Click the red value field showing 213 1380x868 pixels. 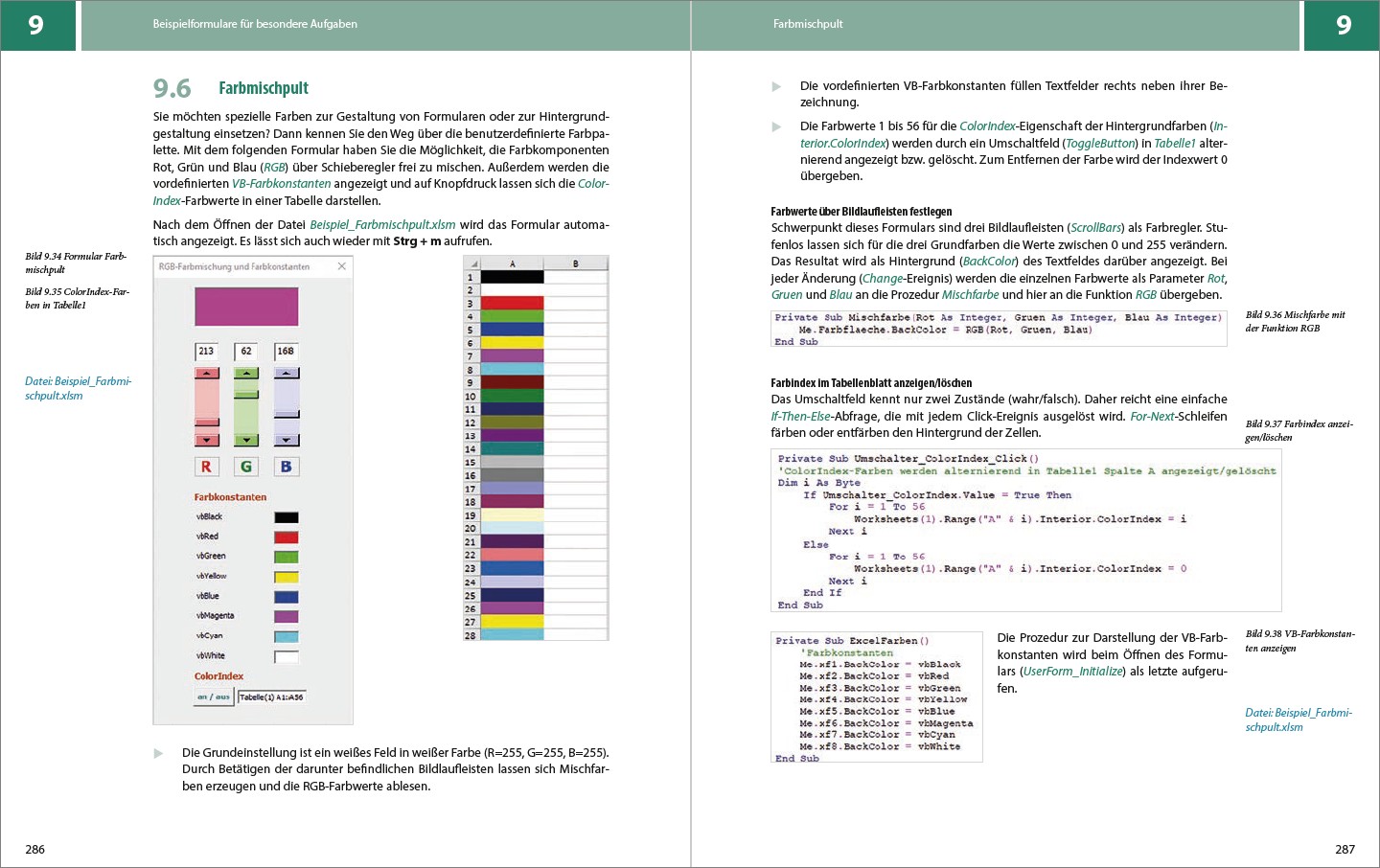point(207,352)
